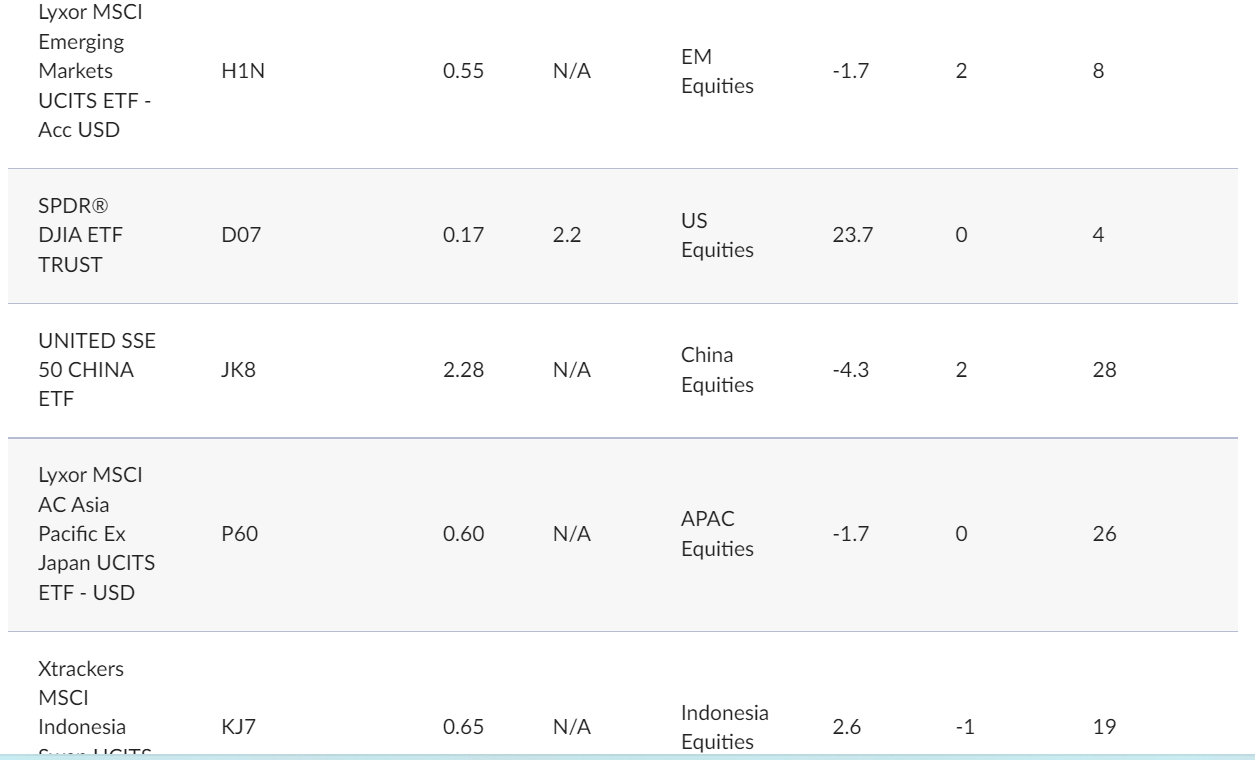Click the D07 ticker symbol
The height and width of the screenshot is (760, 1255).
coord(238,236)
